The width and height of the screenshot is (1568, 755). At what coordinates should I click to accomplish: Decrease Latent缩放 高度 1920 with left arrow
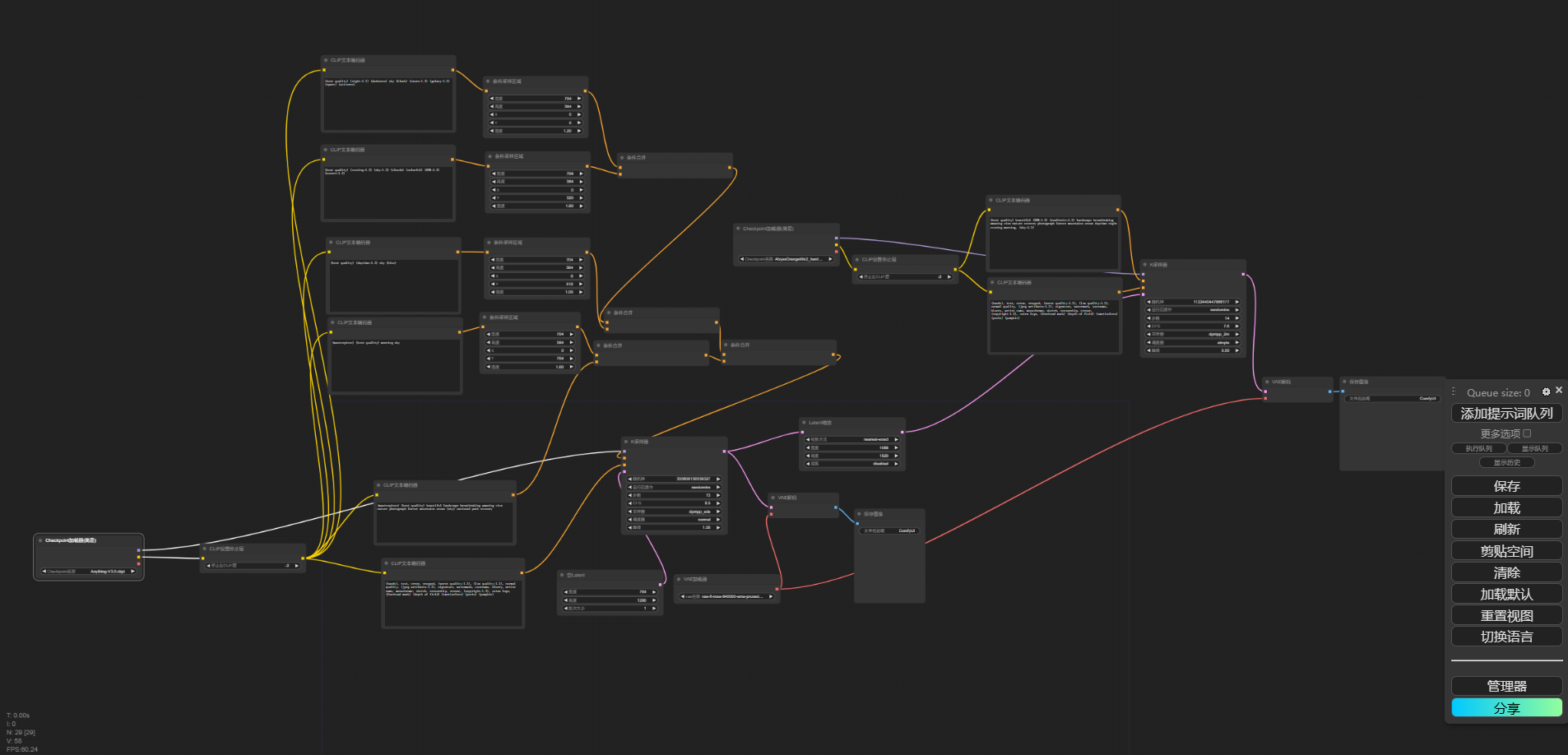[x=806, y=456]
